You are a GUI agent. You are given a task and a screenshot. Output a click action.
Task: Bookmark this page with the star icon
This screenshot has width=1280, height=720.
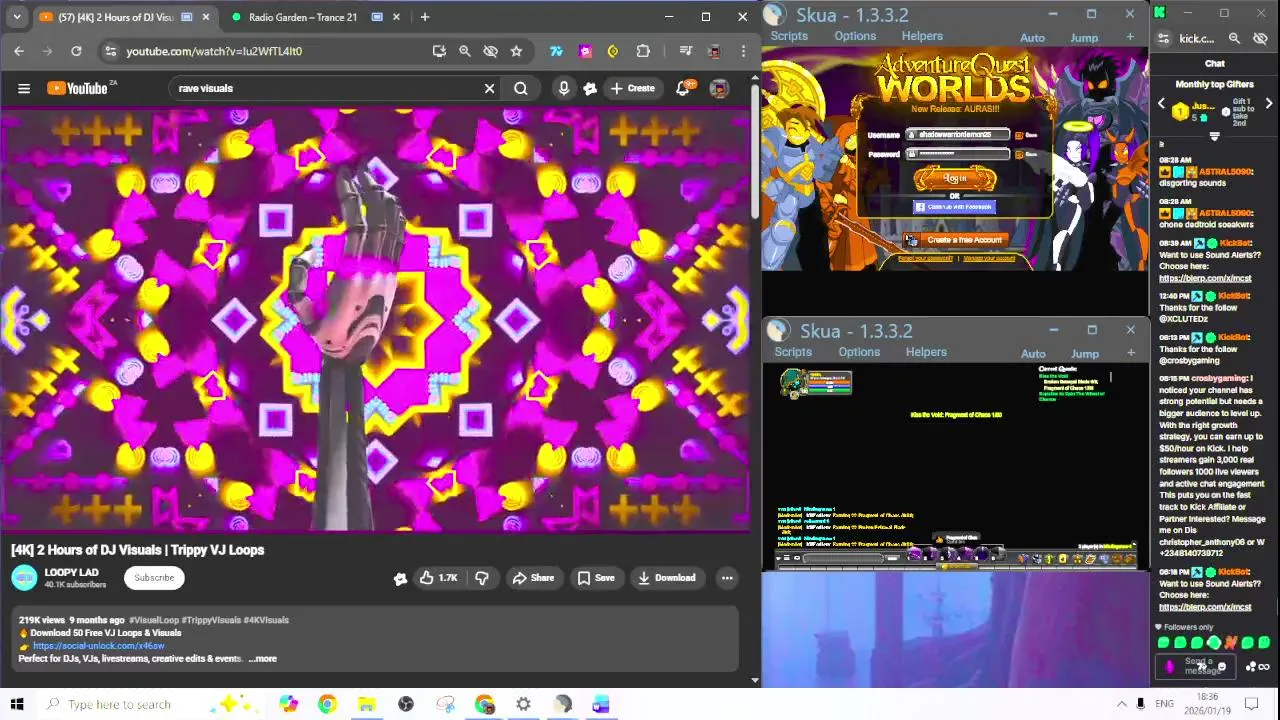516,51
